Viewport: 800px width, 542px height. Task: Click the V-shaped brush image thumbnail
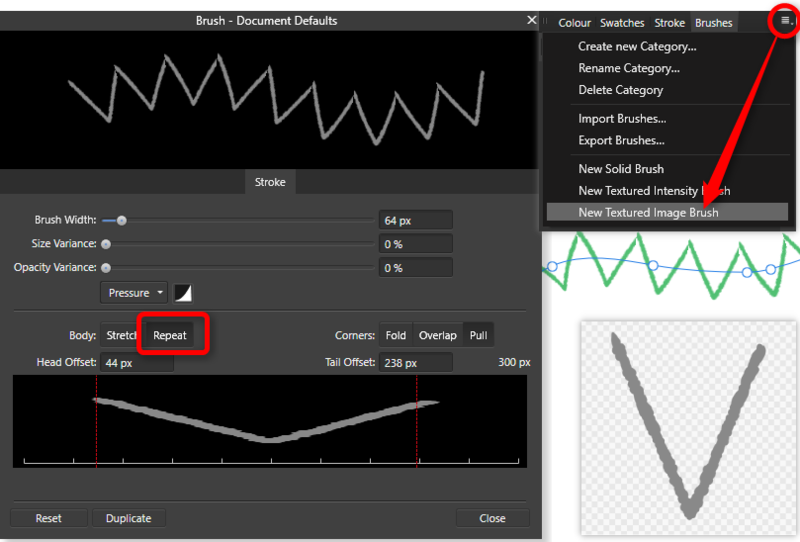point(688,427)
